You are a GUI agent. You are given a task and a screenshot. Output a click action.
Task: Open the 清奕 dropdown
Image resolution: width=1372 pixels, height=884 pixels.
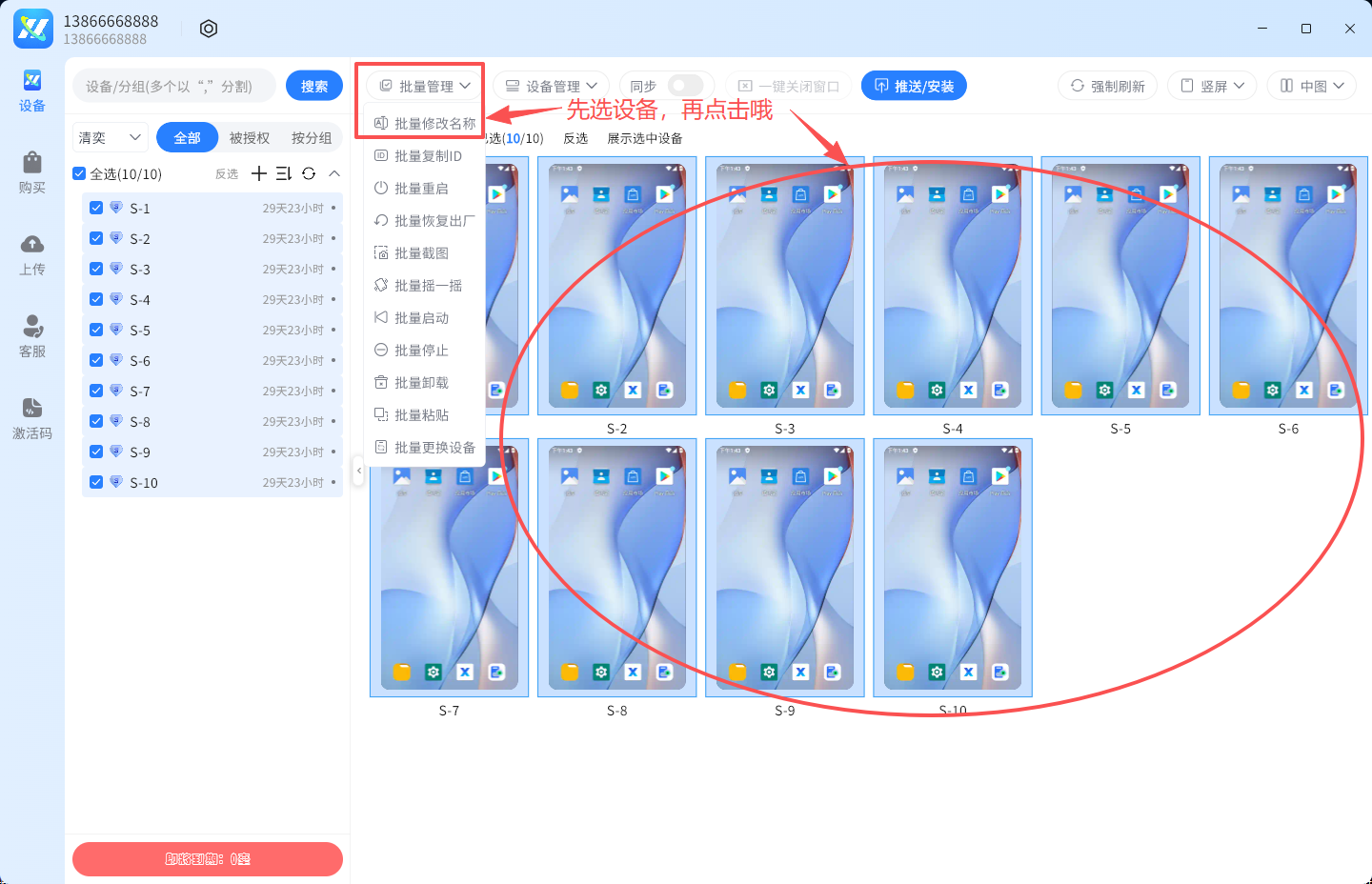[111, 137]
